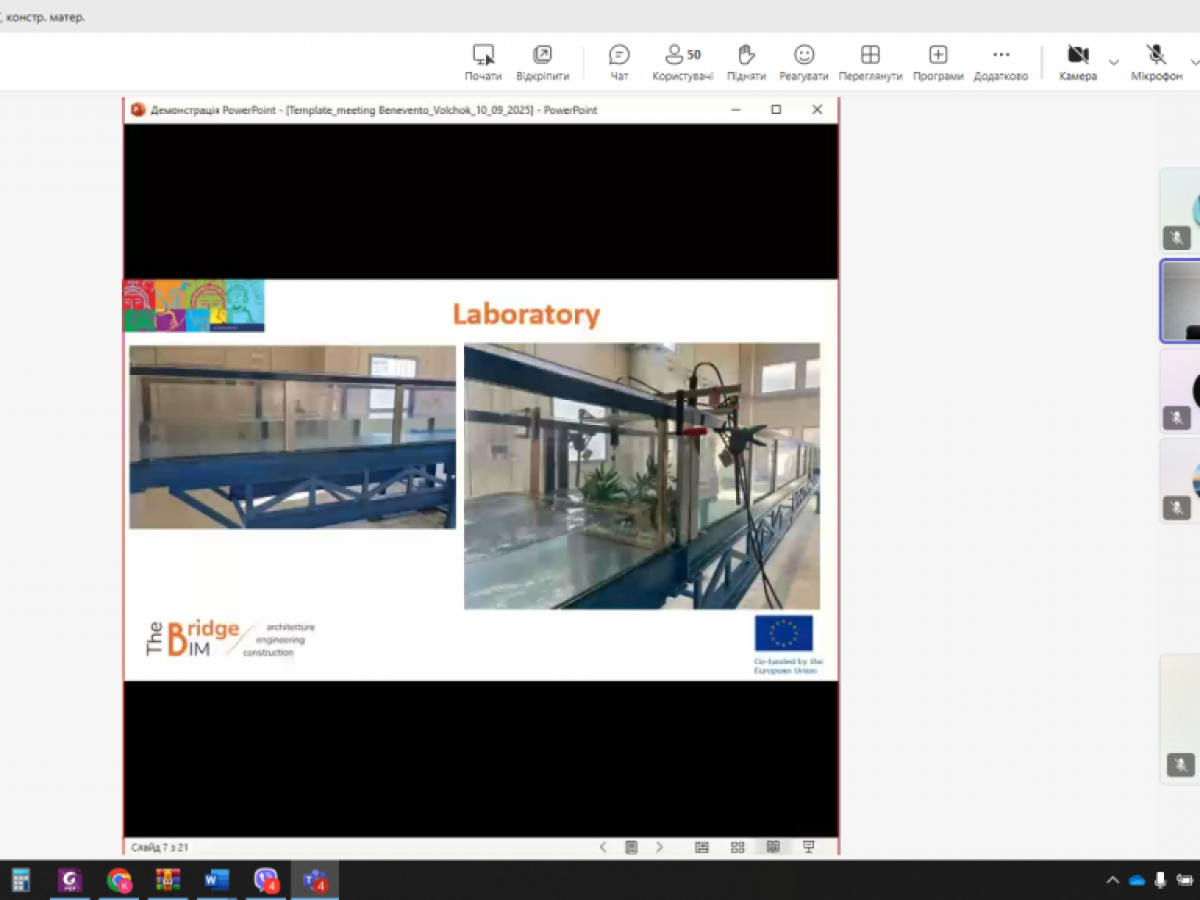Open the reactions emoji menu
Viewport: 1200px width, 900px height.
tap(804, 62)
